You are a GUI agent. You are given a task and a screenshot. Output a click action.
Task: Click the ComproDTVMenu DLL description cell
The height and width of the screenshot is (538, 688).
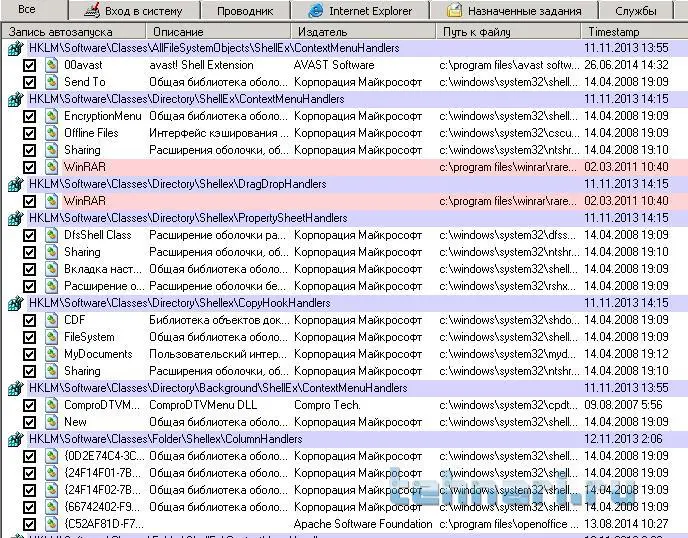(203, 405)
